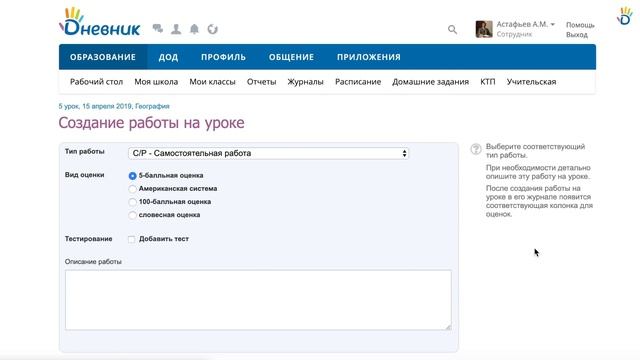This screenshot has width=640, height=360.
Task: Select the словесная оценка radio button
Action: click(x=132, y=215)
